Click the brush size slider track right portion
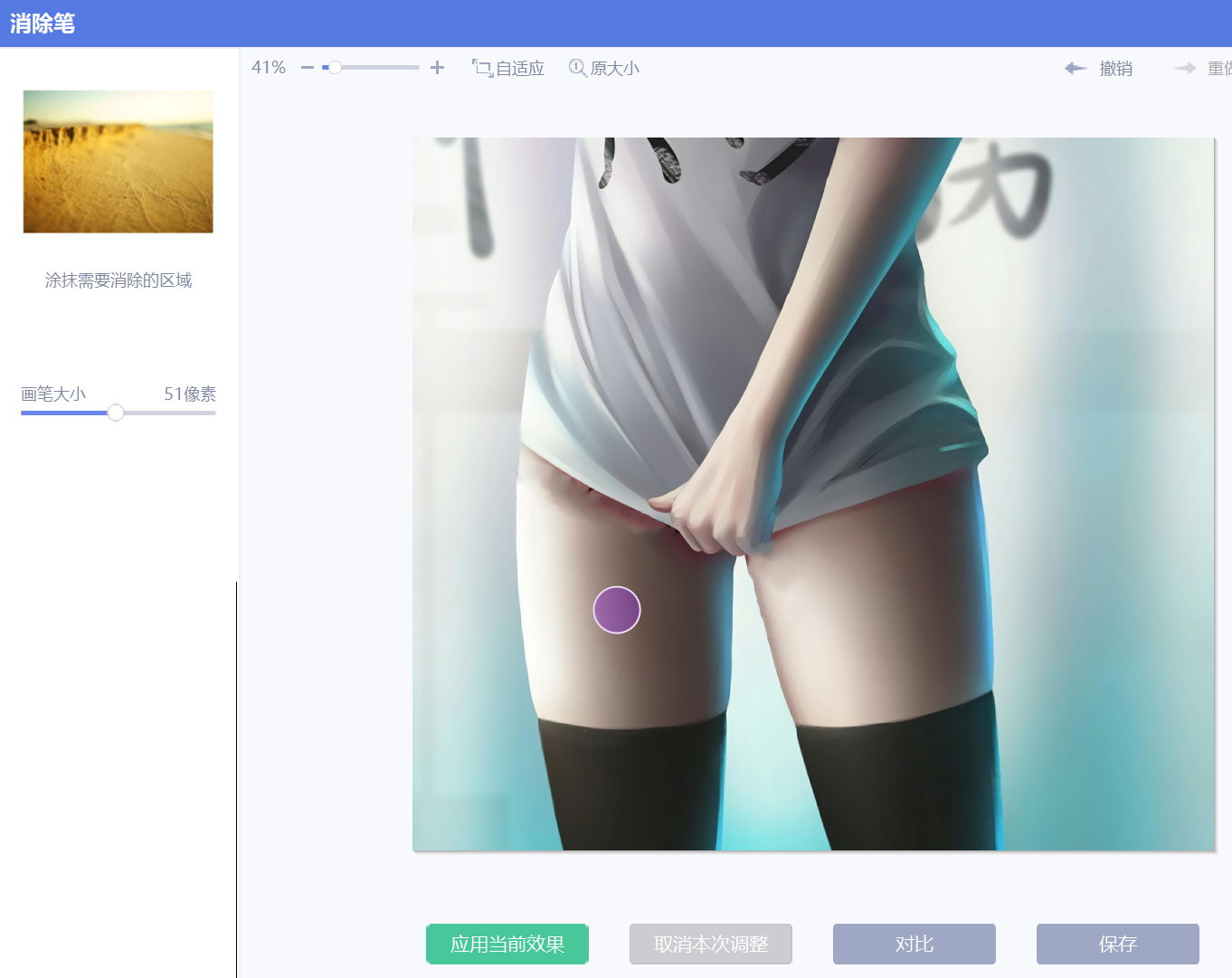The image size is (1232, 978). click(x=170, y=413)
